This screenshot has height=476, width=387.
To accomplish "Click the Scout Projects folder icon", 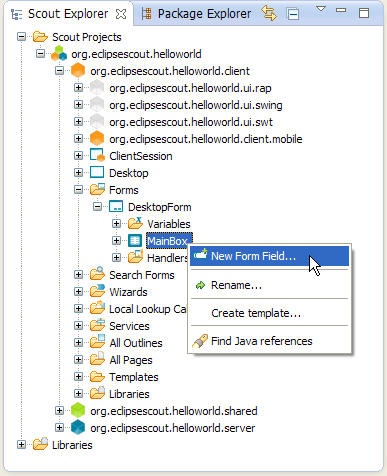I will coord(40,37).
